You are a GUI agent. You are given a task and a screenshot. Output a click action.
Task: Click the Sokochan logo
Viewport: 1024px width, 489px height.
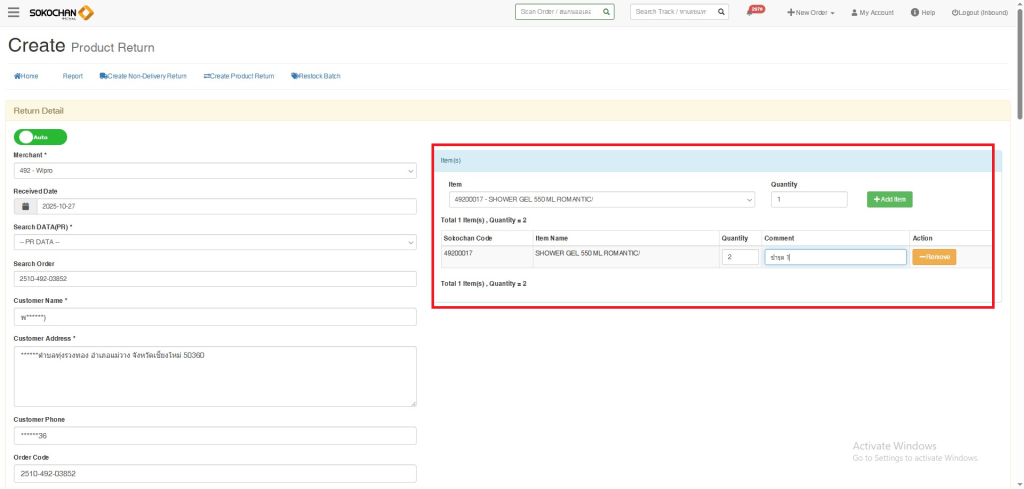[x=62, y=12]
